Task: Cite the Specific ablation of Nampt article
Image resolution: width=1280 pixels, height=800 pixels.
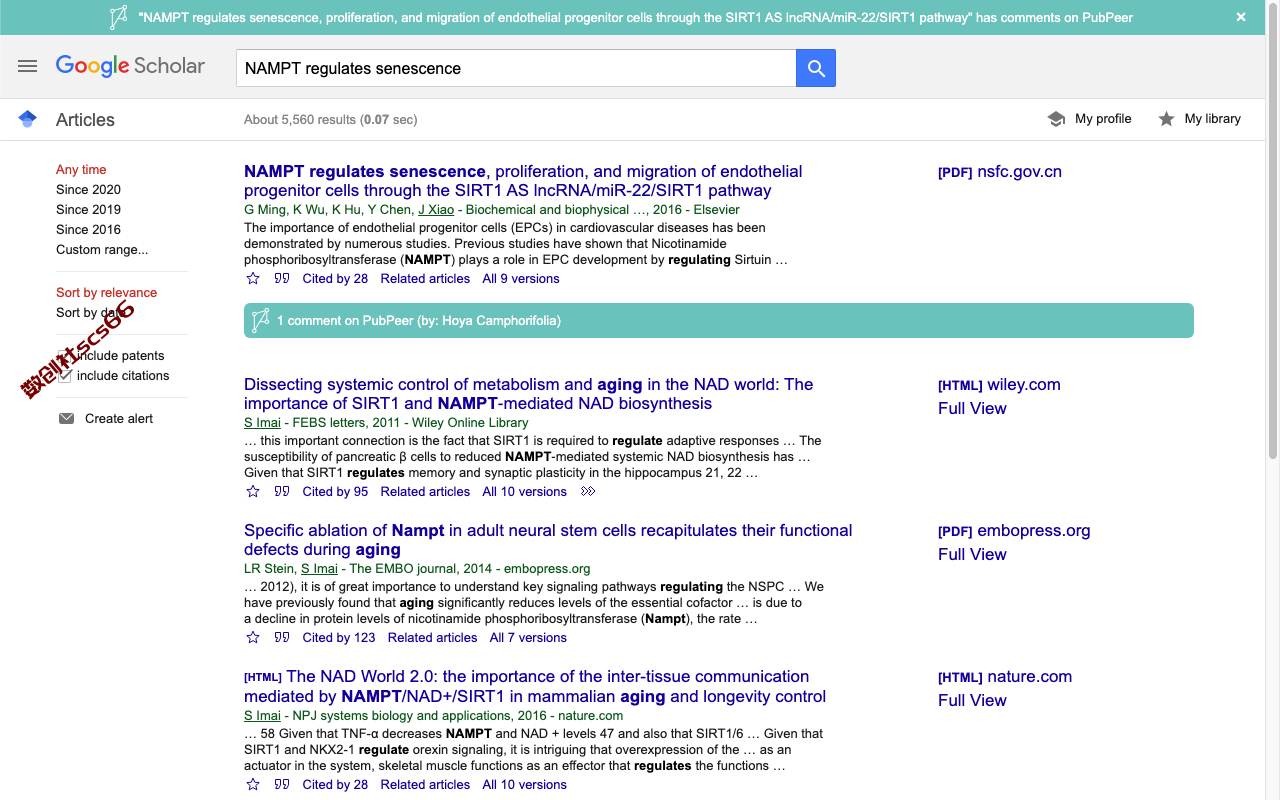Action: [x=282, y=638]
